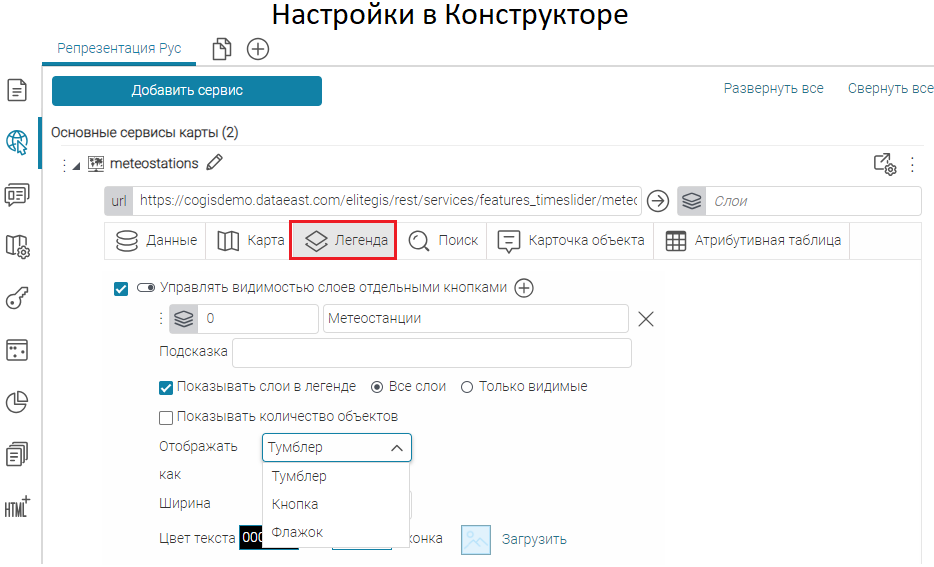Click the pie chart sidebar icon

point(17,402)
